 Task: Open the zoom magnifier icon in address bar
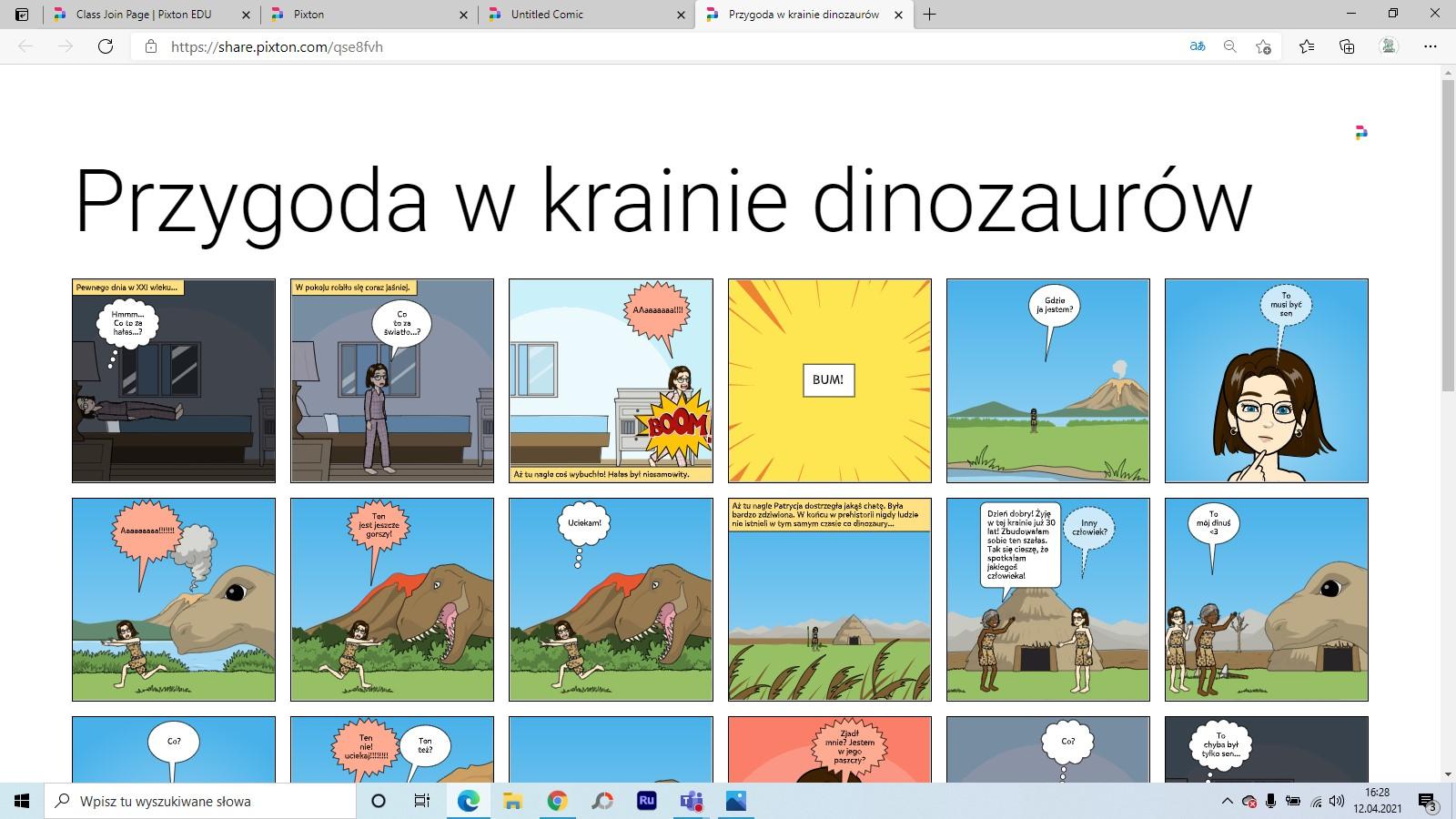click(1230, 46)
